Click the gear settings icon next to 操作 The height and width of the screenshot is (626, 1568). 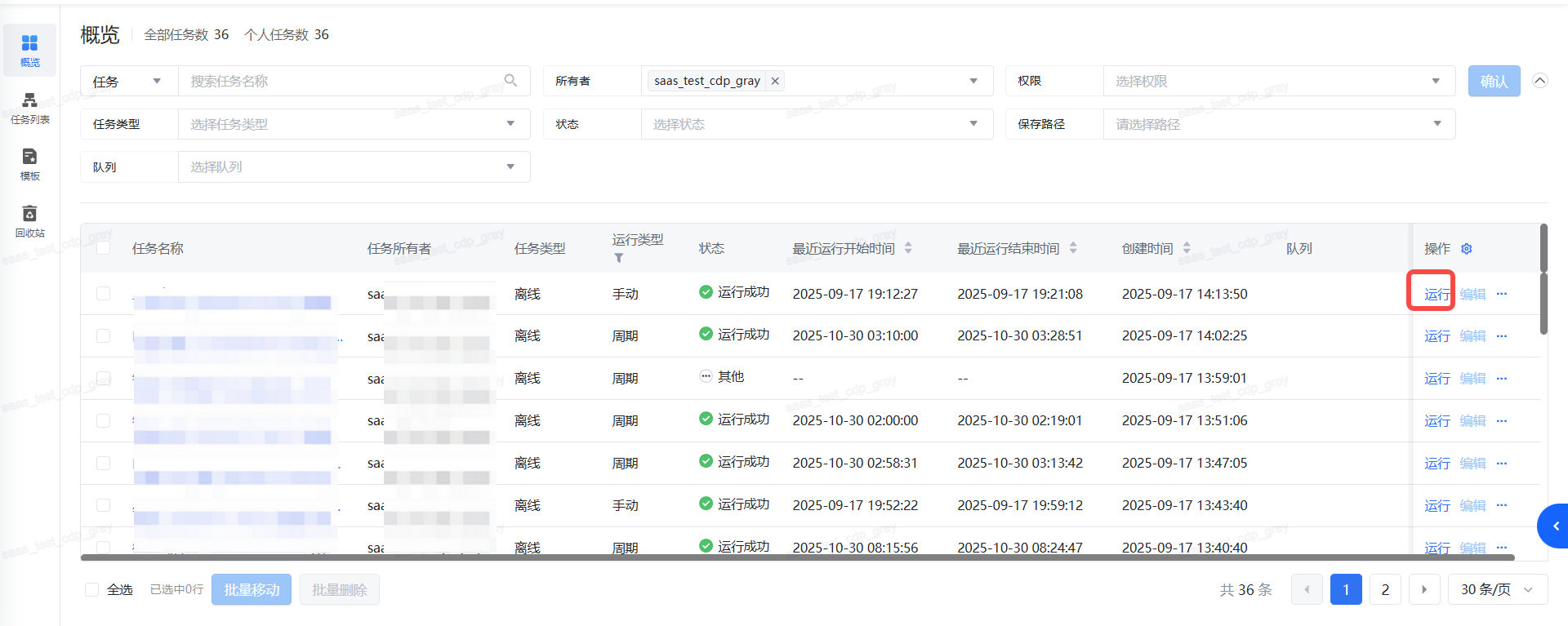pos(1467,249)
